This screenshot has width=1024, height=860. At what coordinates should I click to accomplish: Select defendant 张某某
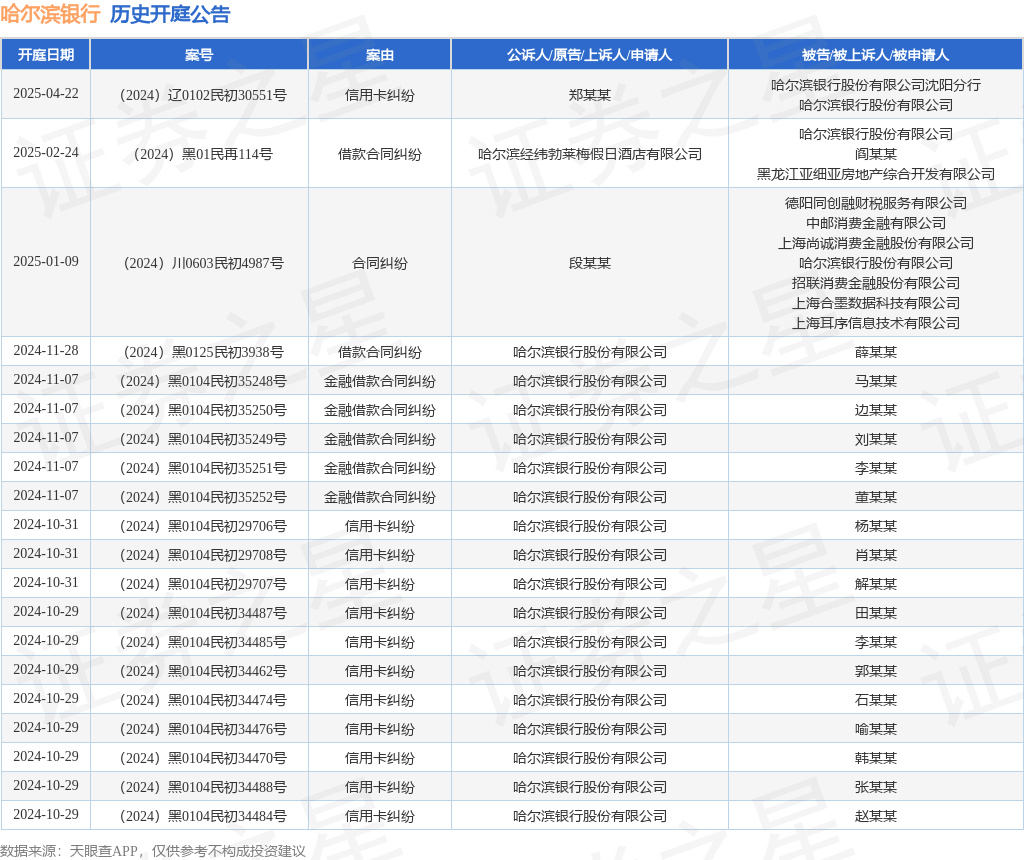[876, 787]
